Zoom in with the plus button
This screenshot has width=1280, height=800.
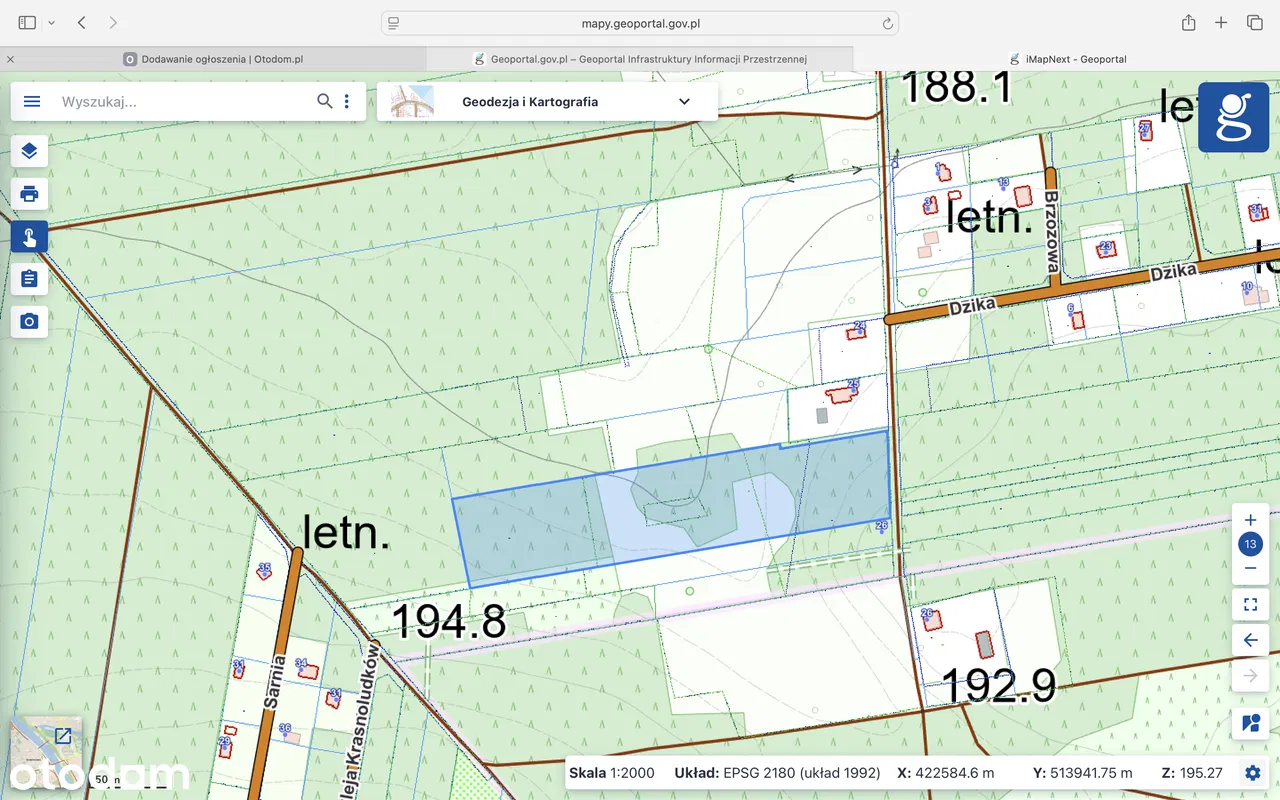coord(1250,520)
